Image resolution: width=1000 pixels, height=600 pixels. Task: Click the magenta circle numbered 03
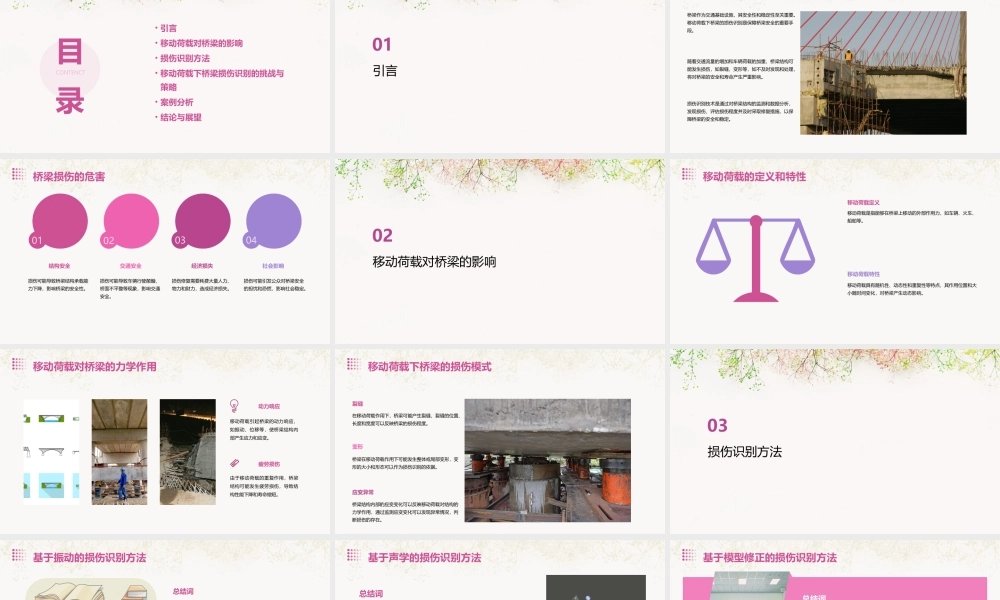tap(202, 221)
